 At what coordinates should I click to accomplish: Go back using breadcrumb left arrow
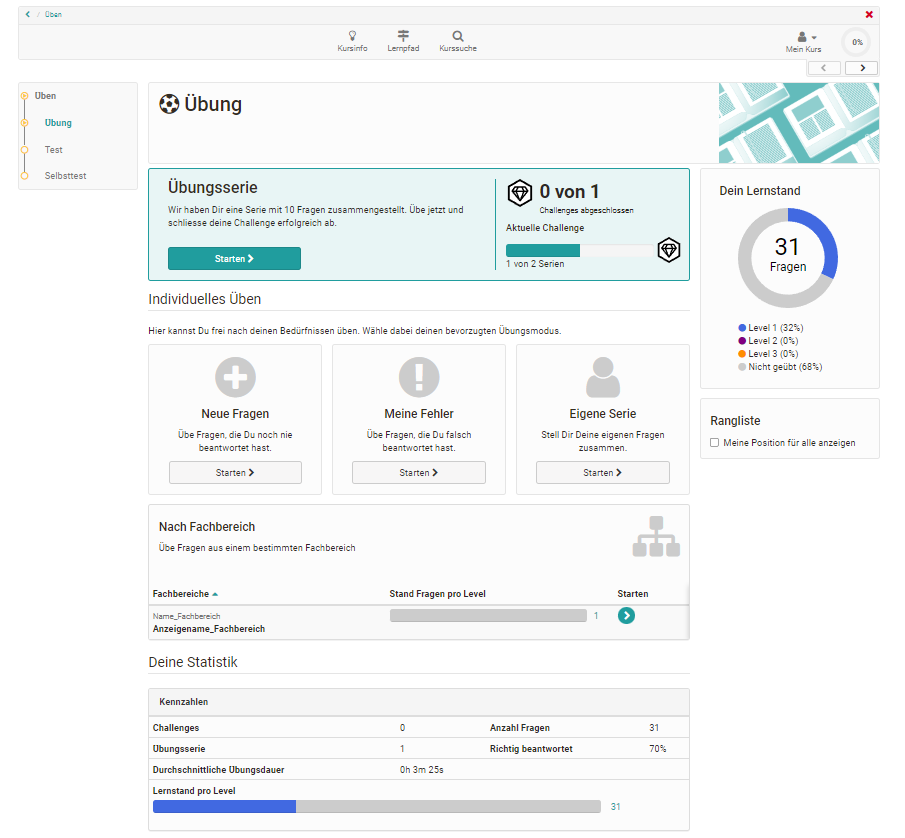[28, 14]
